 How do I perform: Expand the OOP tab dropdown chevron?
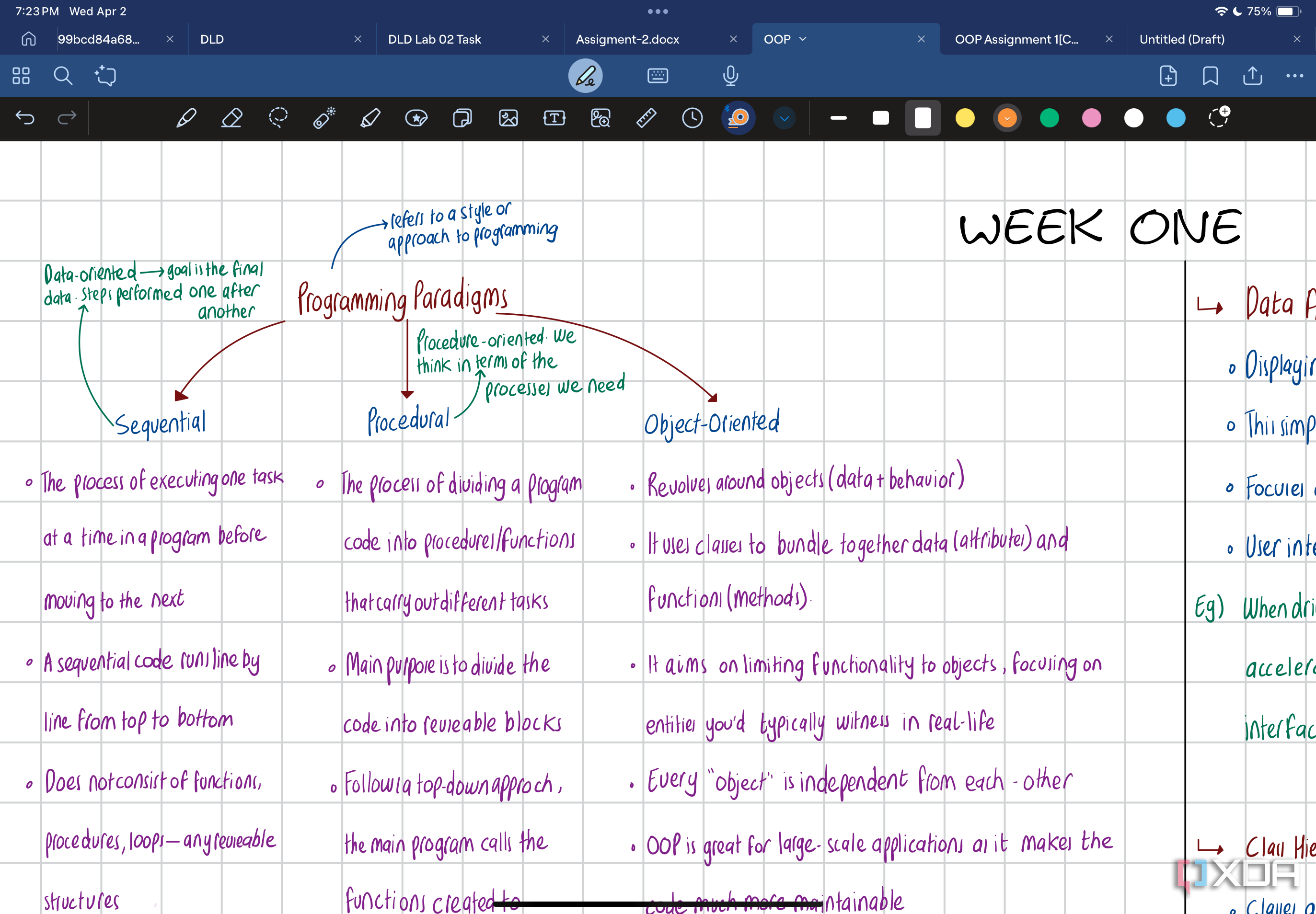(803, 39)
